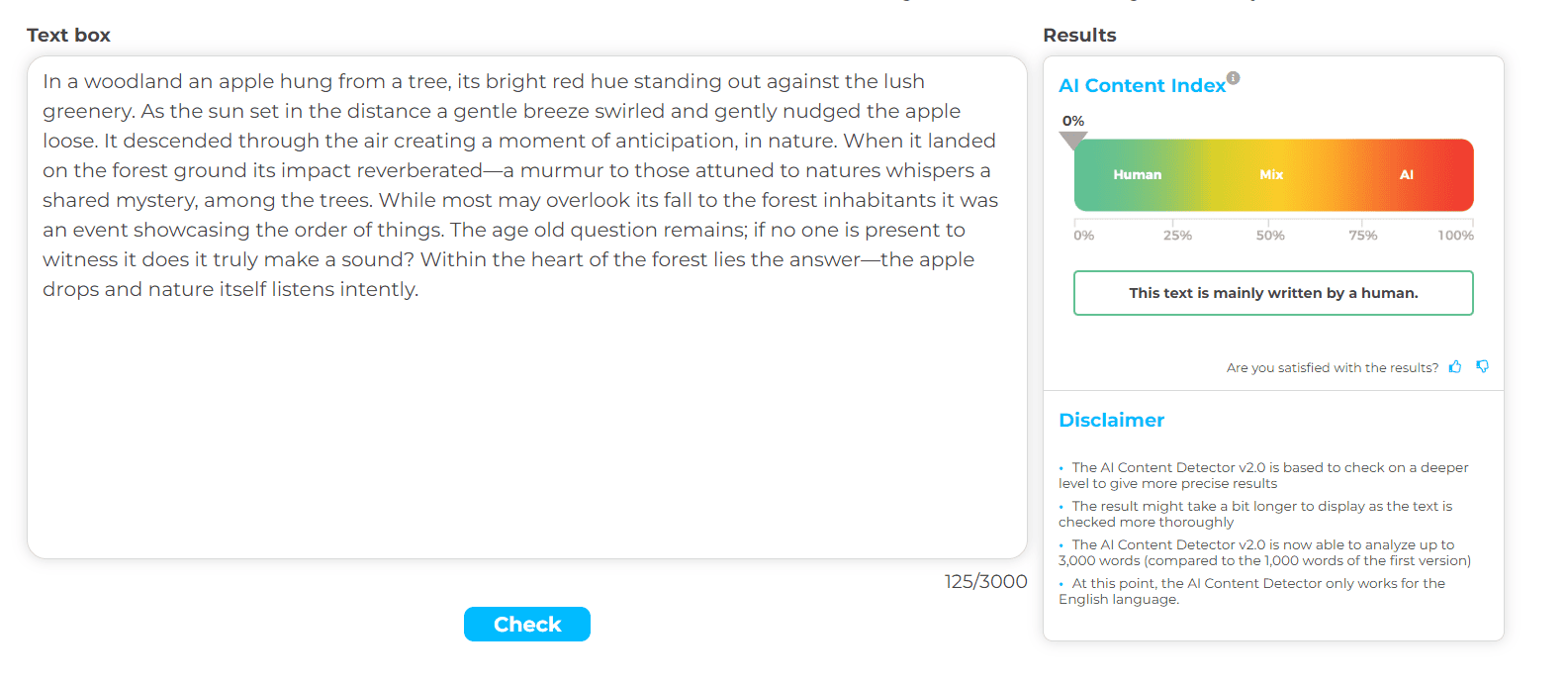Click the AI Content Index heading
This screenshot has height=685, width=1568.
point(1142,86)
